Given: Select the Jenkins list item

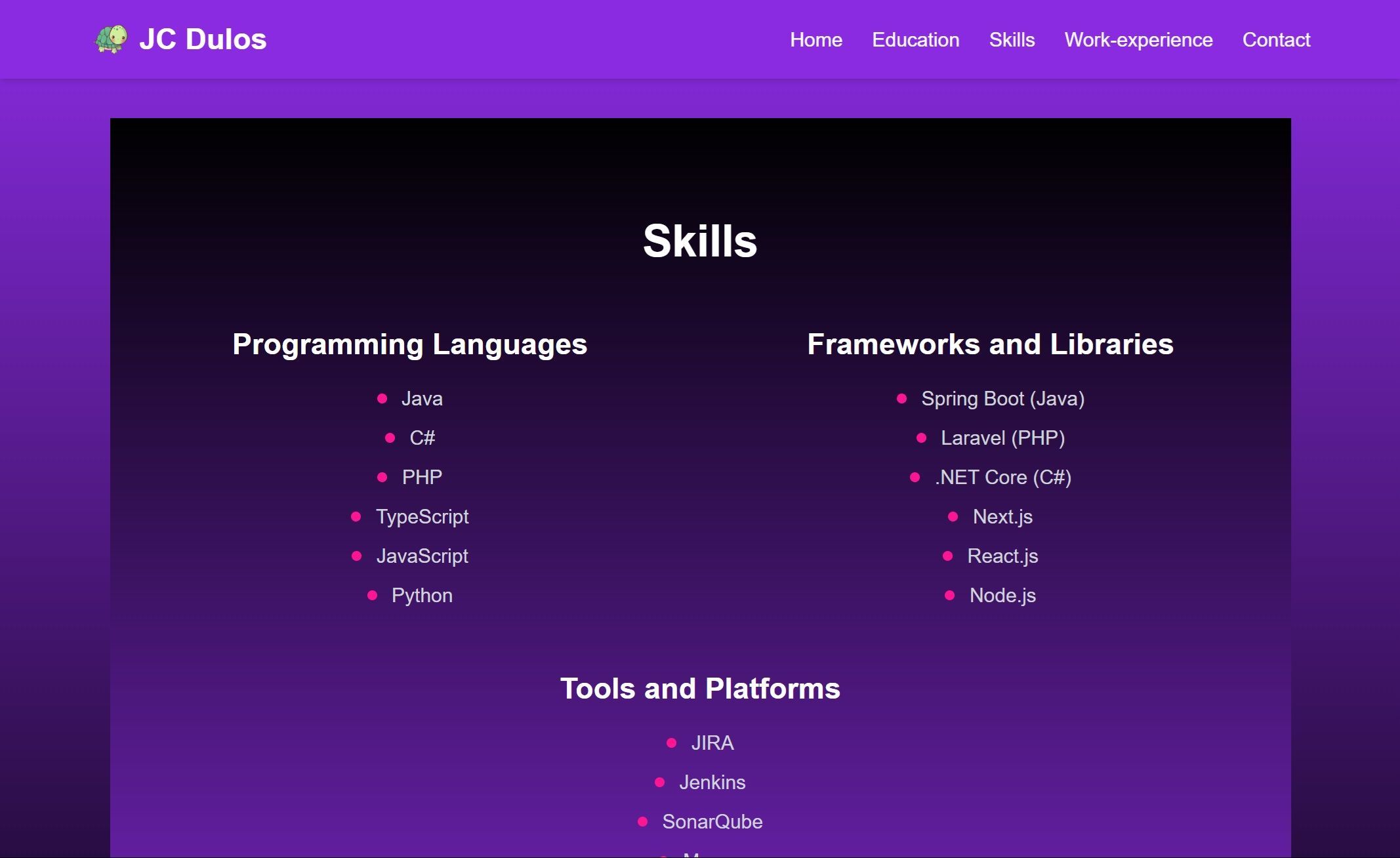Looking at the screenshot, I should click(712, 783).
